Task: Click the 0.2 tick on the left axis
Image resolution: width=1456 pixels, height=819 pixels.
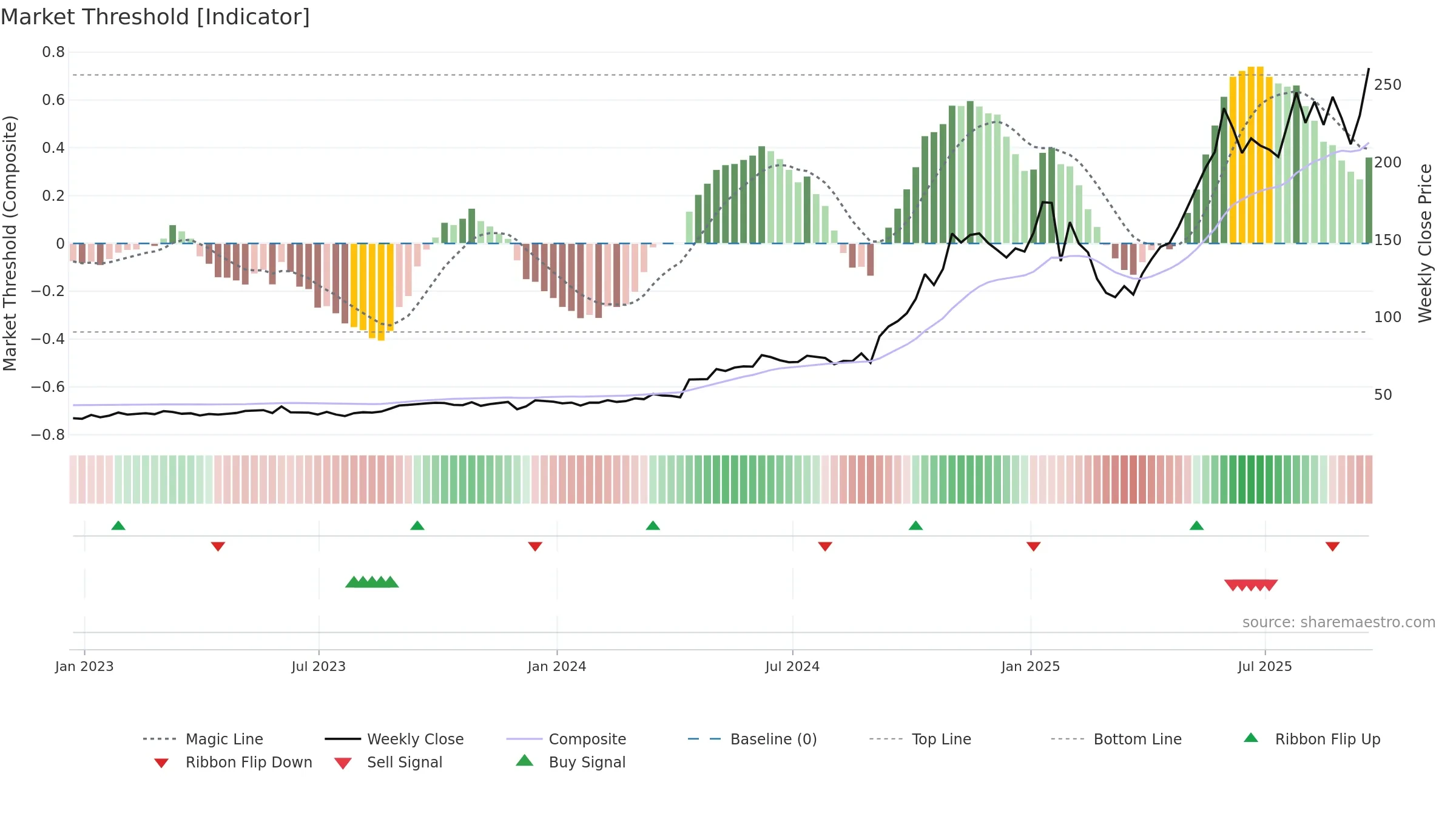Action: 53,196
